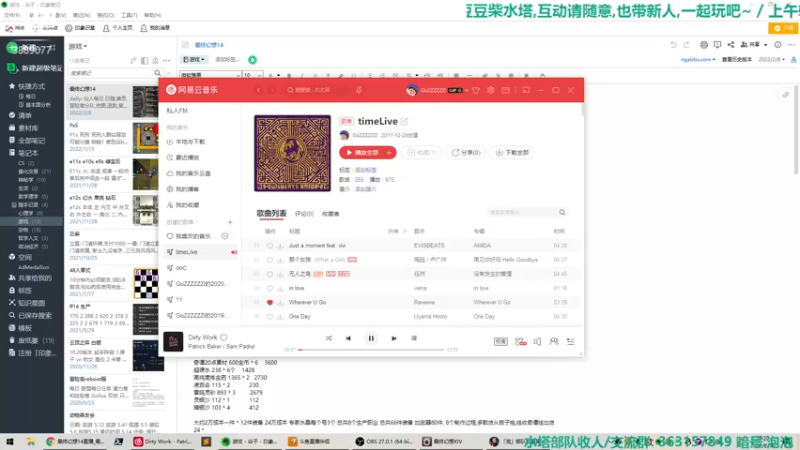The width and height of the screenshot is (800, 450).
Task: Click the add tag link
Action: (x=365, y=170)
